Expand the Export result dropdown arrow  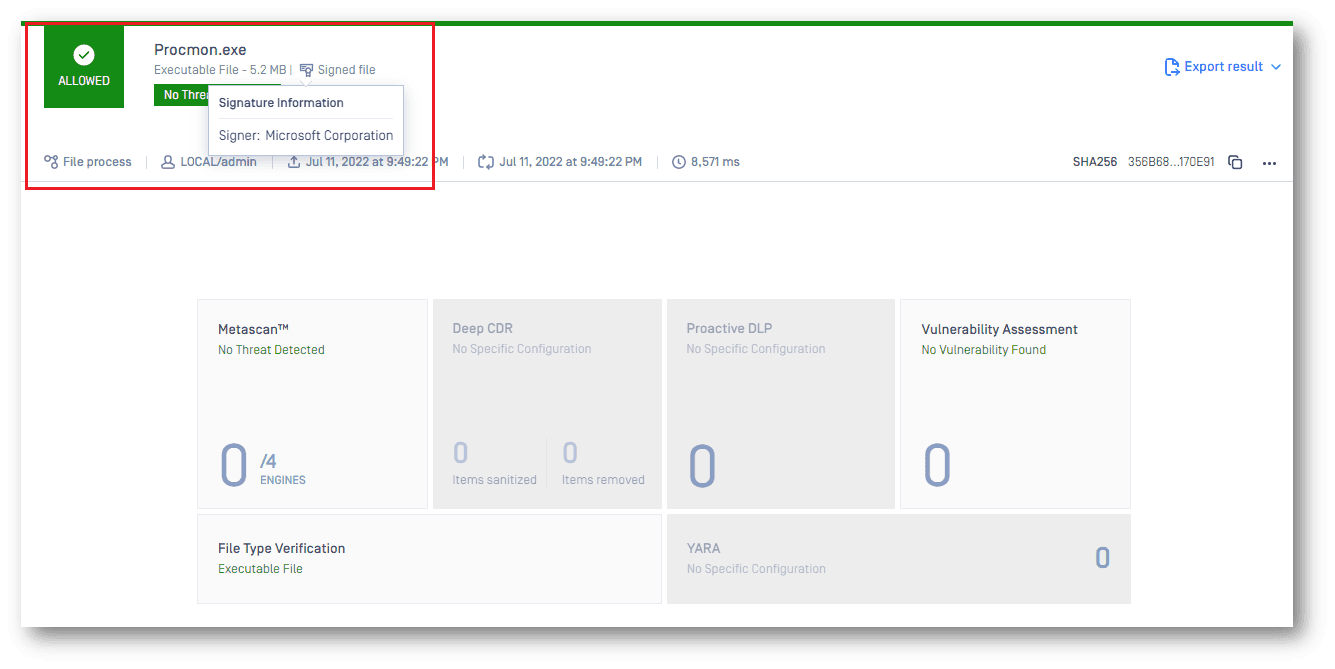click(x=1275, y=67)
